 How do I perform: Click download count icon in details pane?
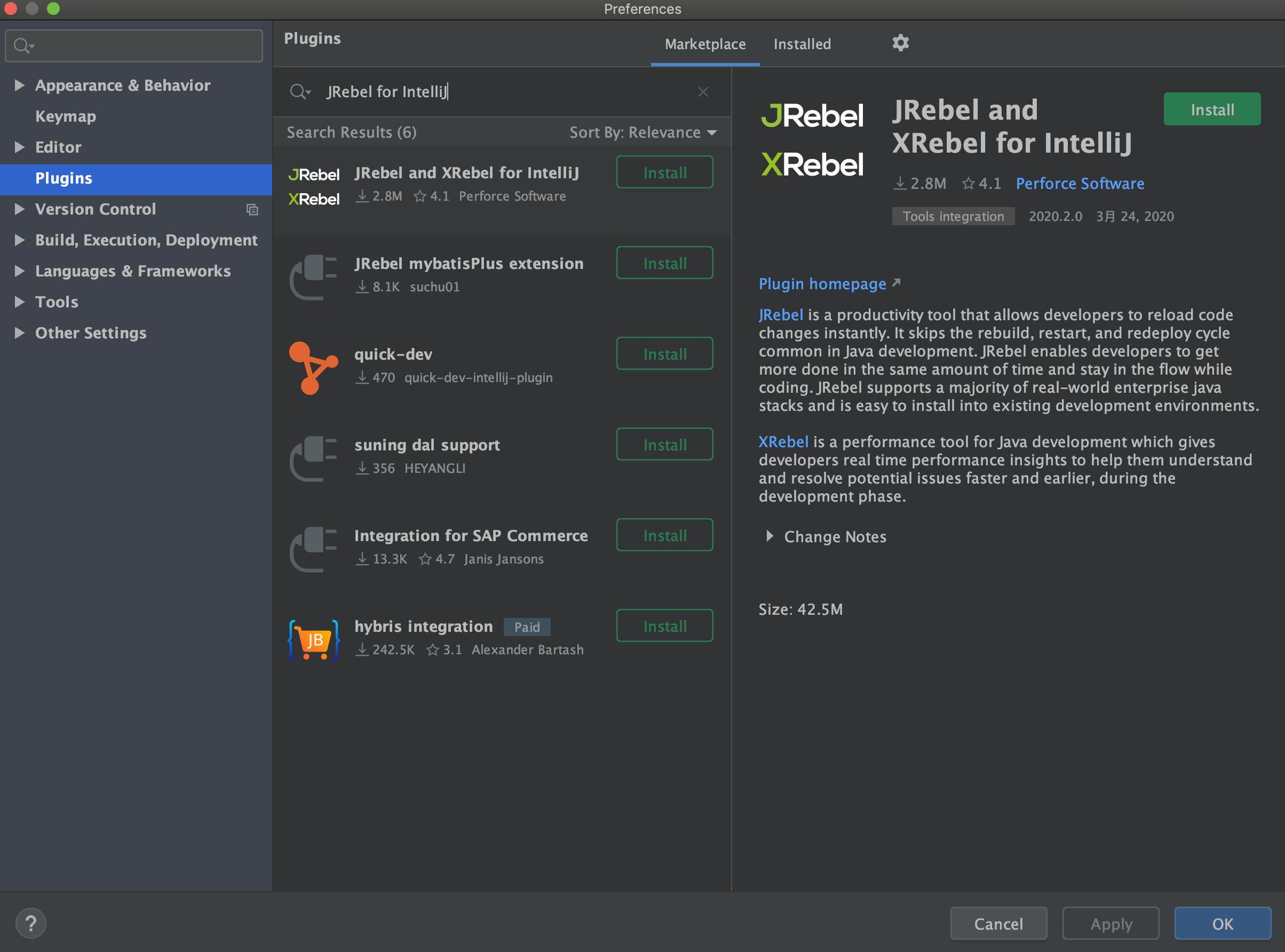click(900, 183)
